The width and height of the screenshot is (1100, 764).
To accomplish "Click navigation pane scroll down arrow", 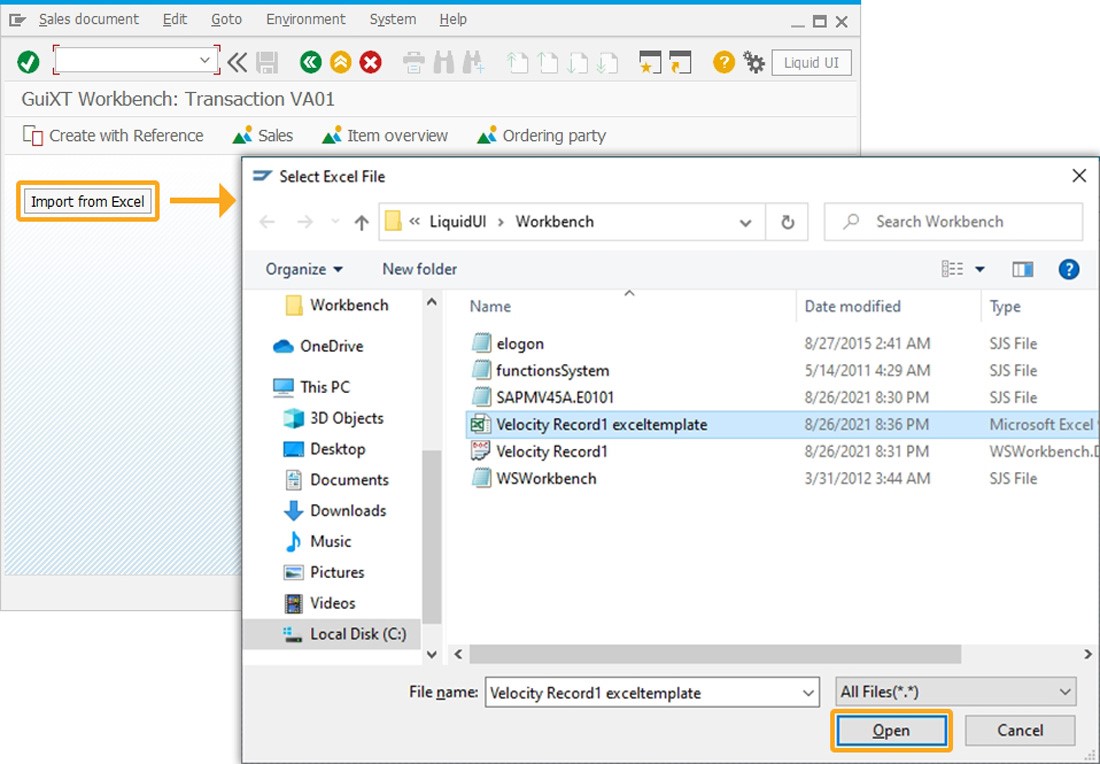I will [431, 654].
